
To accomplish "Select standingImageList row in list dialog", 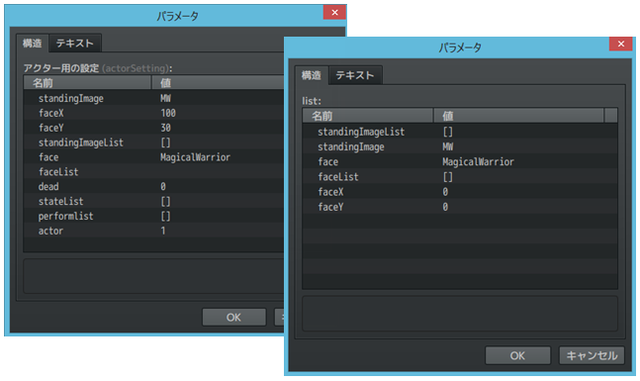I will pos(460,132).
